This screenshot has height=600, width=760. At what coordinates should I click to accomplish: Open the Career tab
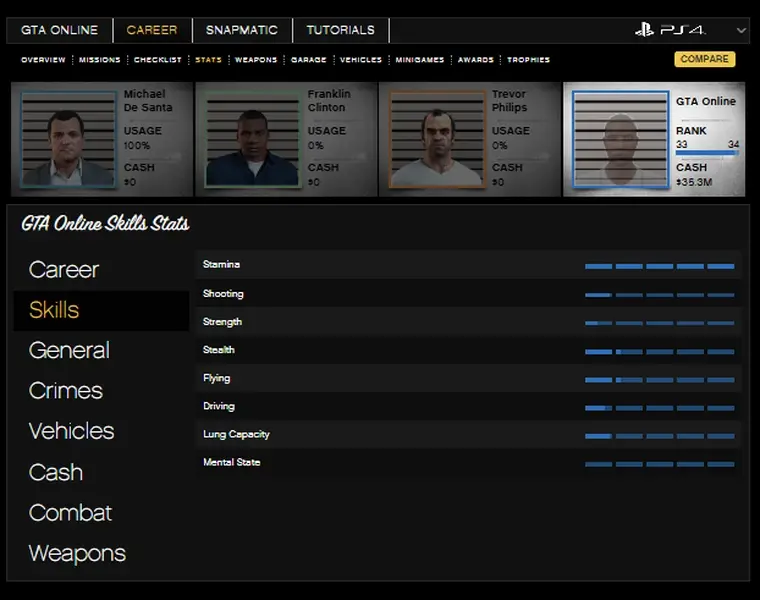coord(152,30)
